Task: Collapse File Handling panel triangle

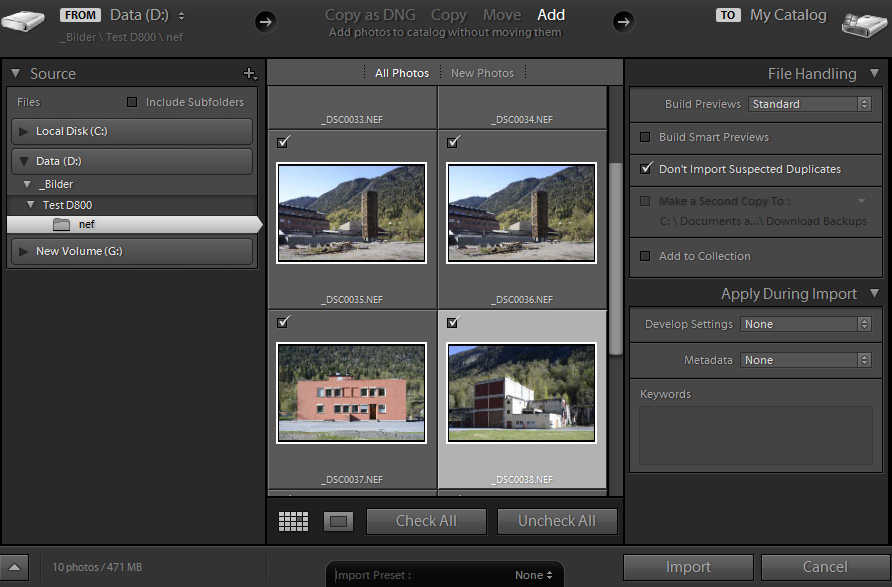Action: coord(874,73)
